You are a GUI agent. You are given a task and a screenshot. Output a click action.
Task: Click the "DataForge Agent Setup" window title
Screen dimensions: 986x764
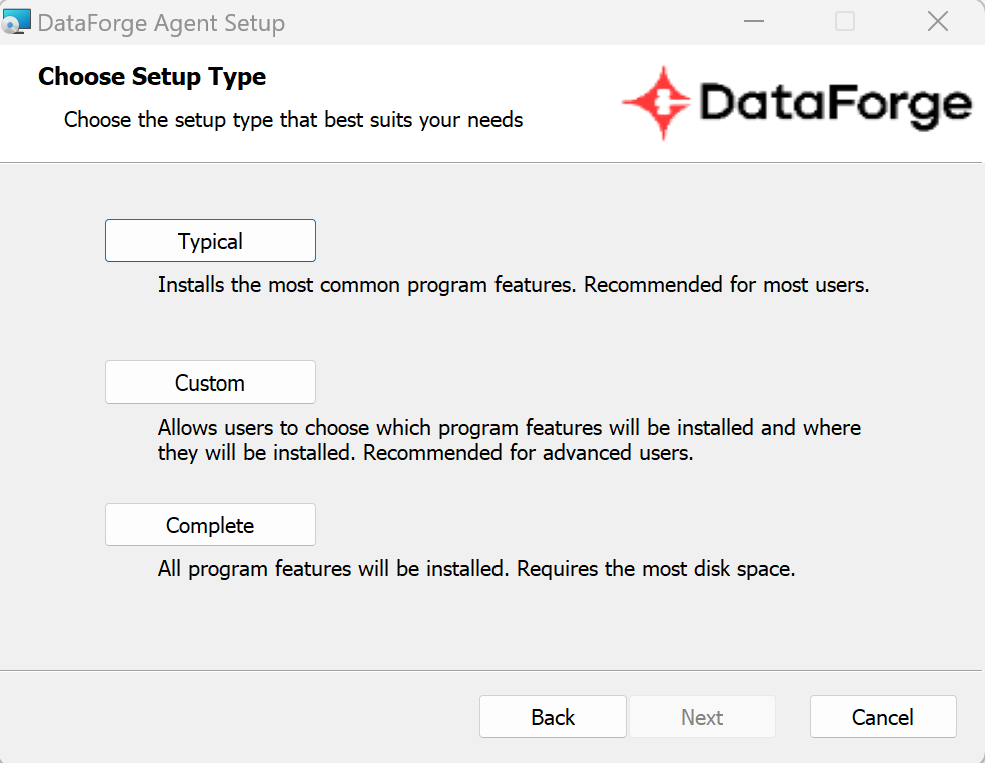click(161, 23)
